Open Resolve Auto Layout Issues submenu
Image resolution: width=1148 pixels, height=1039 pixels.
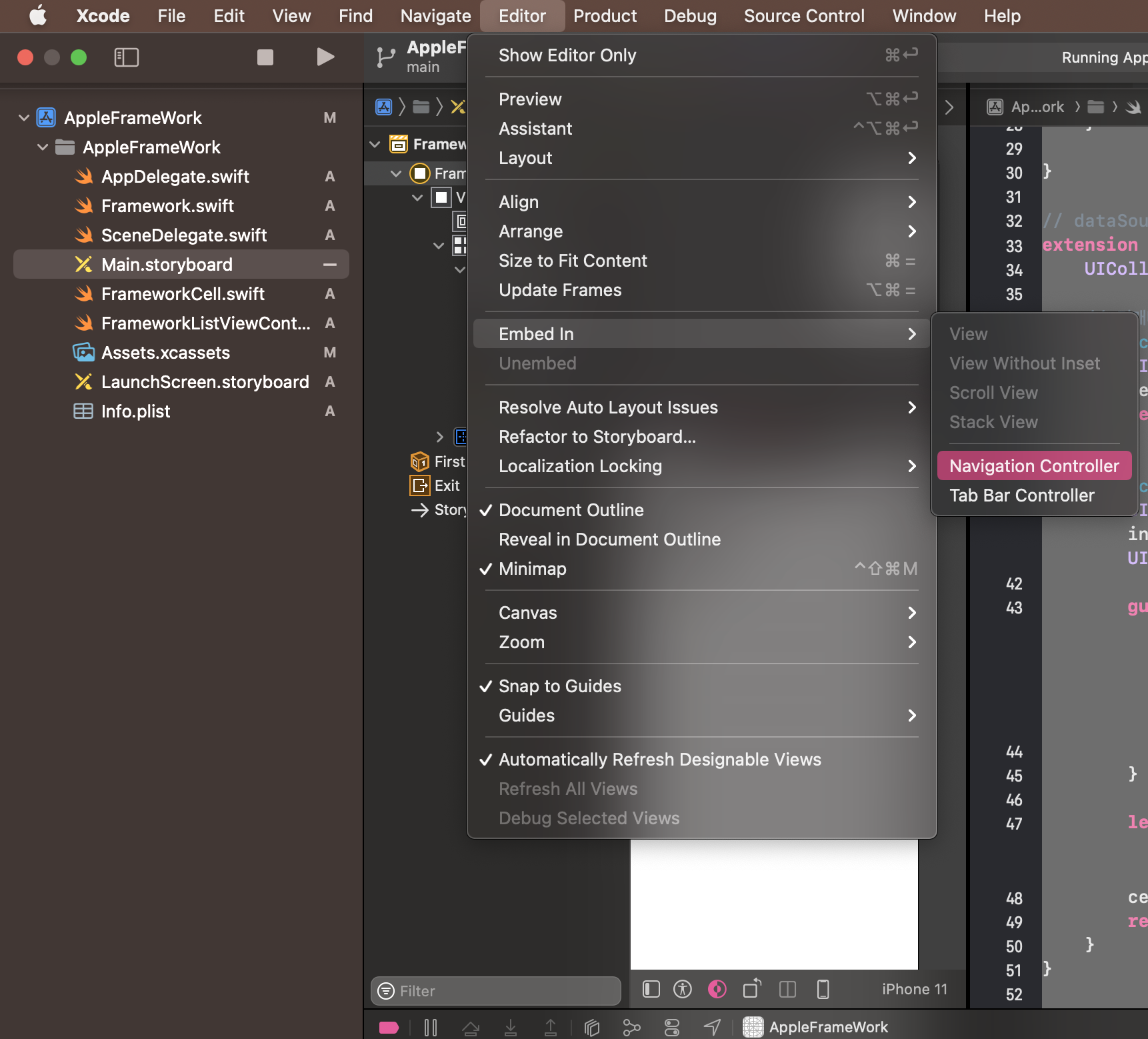point(702,407)
